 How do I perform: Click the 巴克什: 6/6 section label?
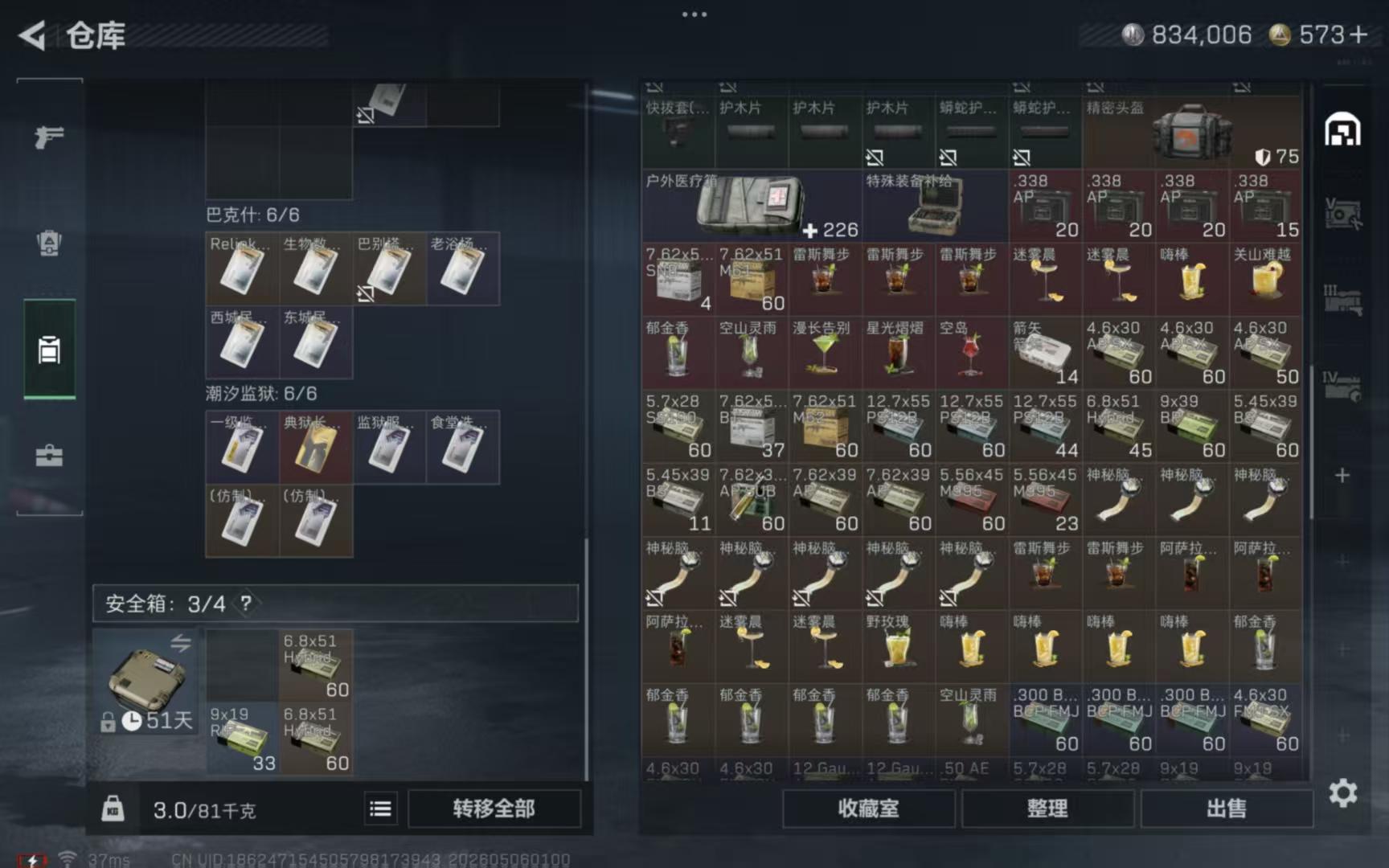pos(252,215)
